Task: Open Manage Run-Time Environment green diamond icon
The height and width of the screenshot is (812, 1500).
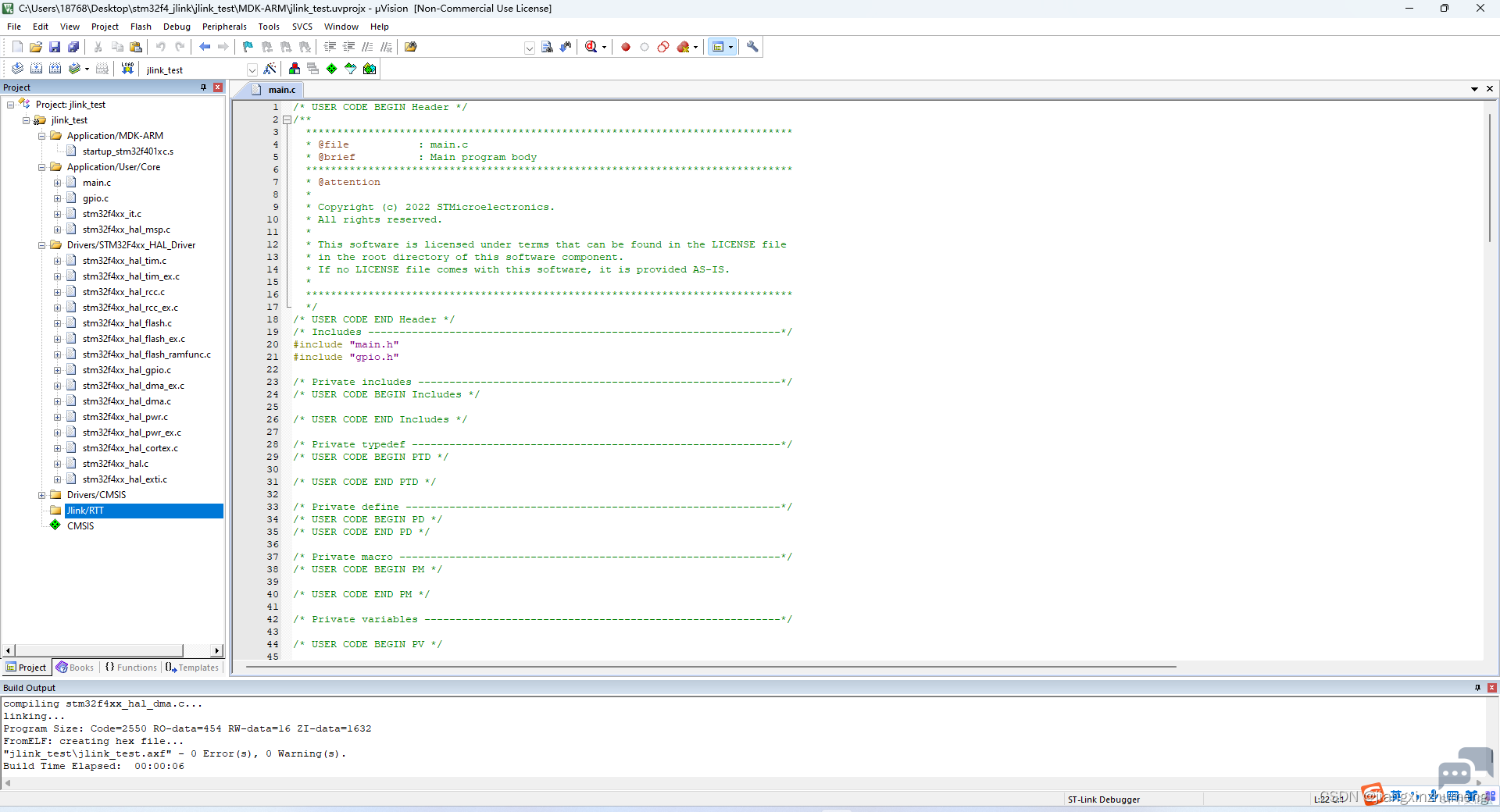Action: point(332,69)
